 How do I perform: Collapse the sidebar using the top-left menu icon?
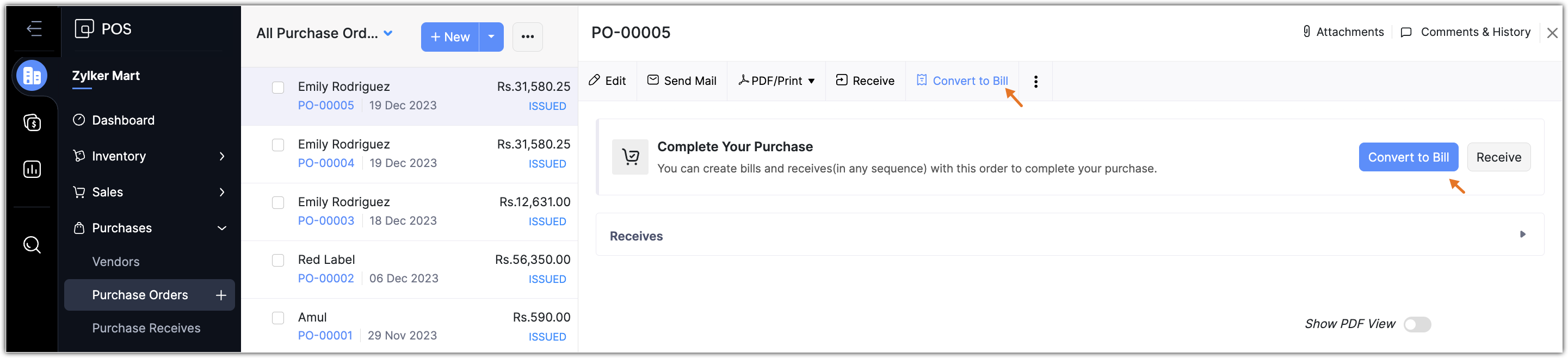34,29
